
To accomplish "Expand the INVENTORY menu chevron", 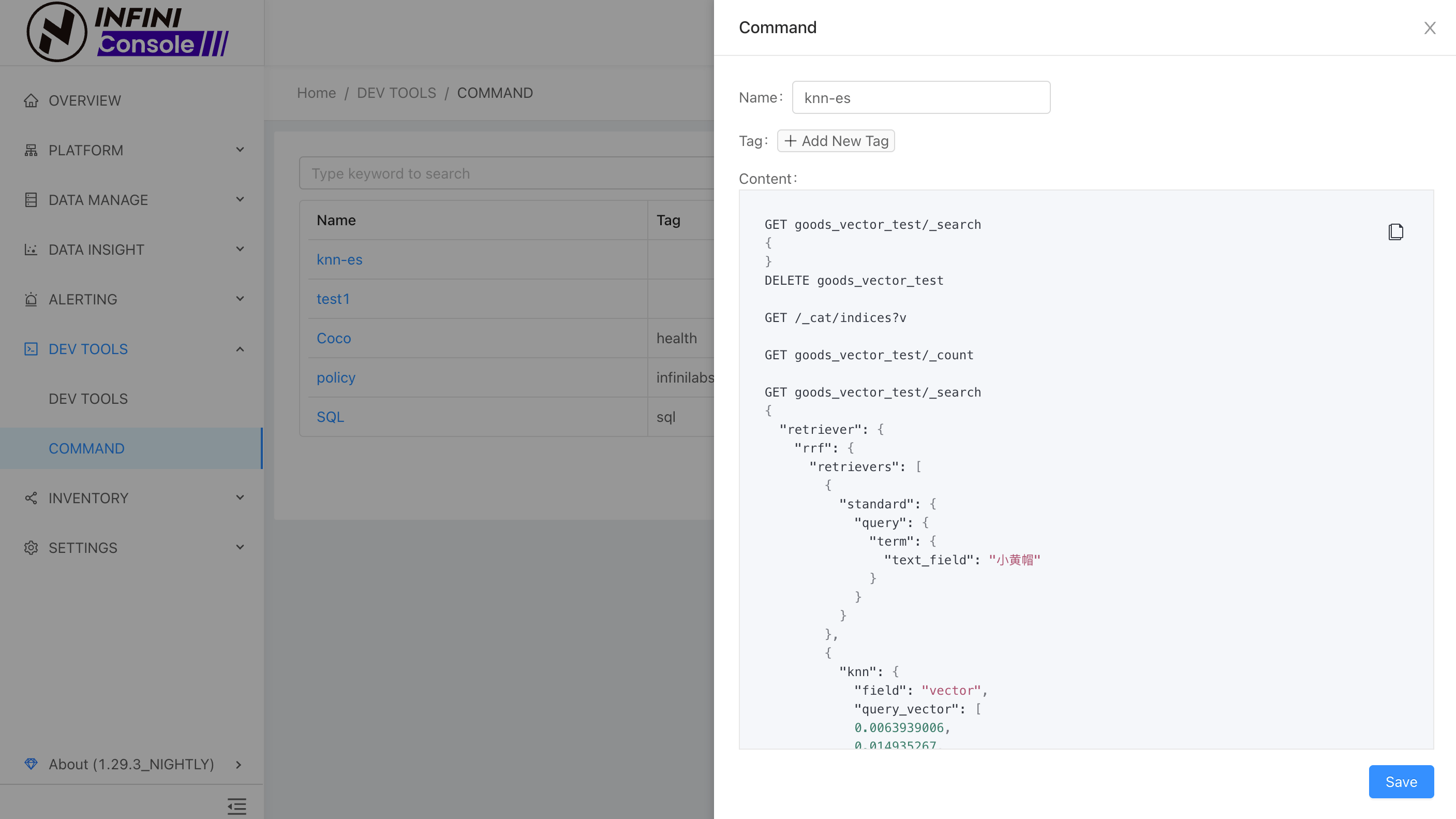I will coord(240,498).
